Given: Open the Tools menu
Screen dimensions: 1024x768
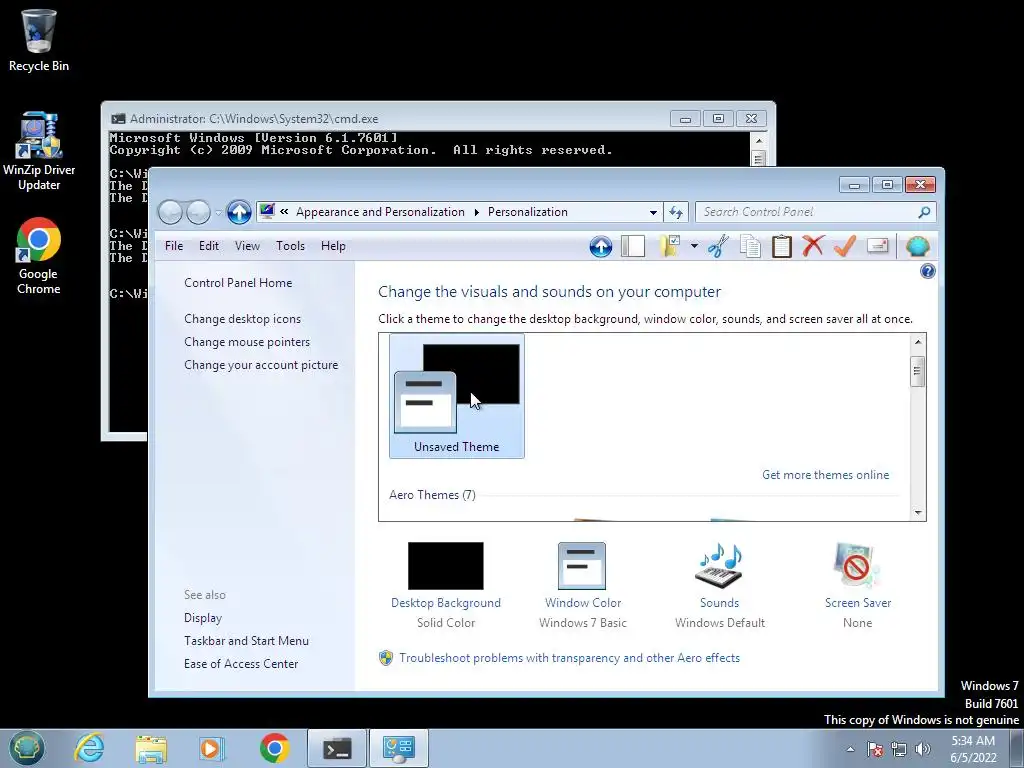Looking at the screenshot, I should (291, 246).
